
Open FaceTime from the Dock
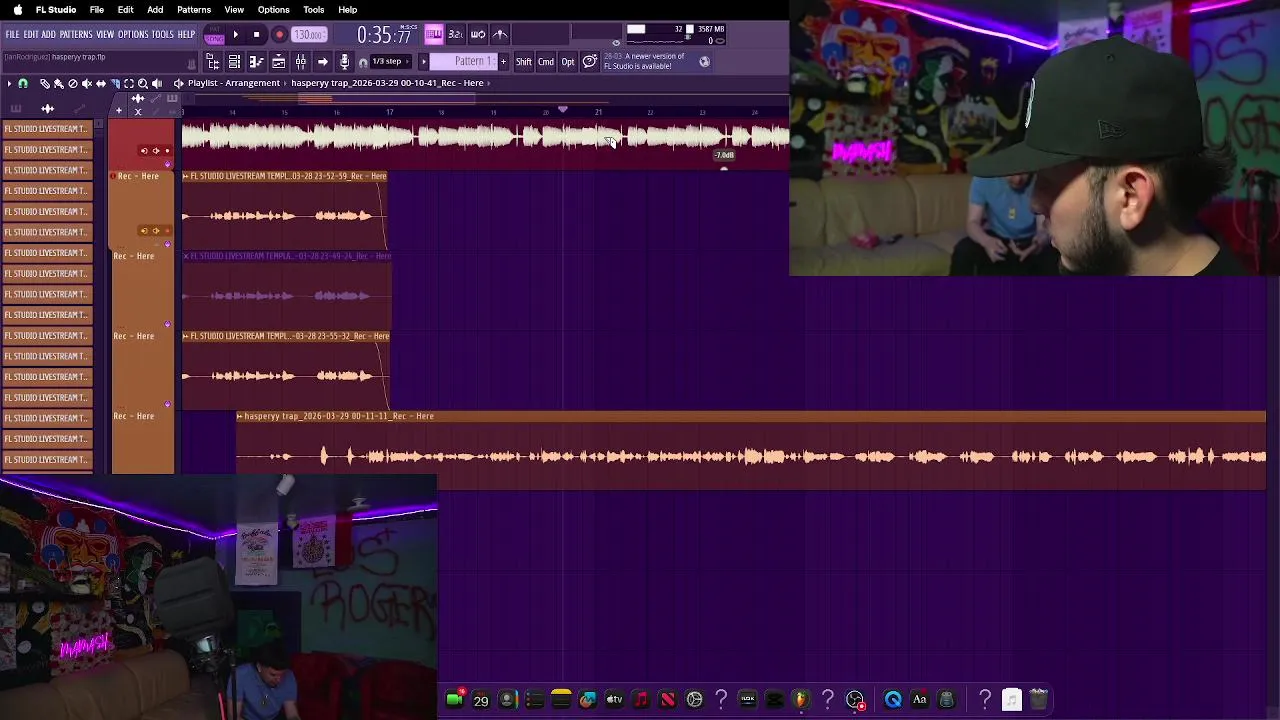point(454,700)
